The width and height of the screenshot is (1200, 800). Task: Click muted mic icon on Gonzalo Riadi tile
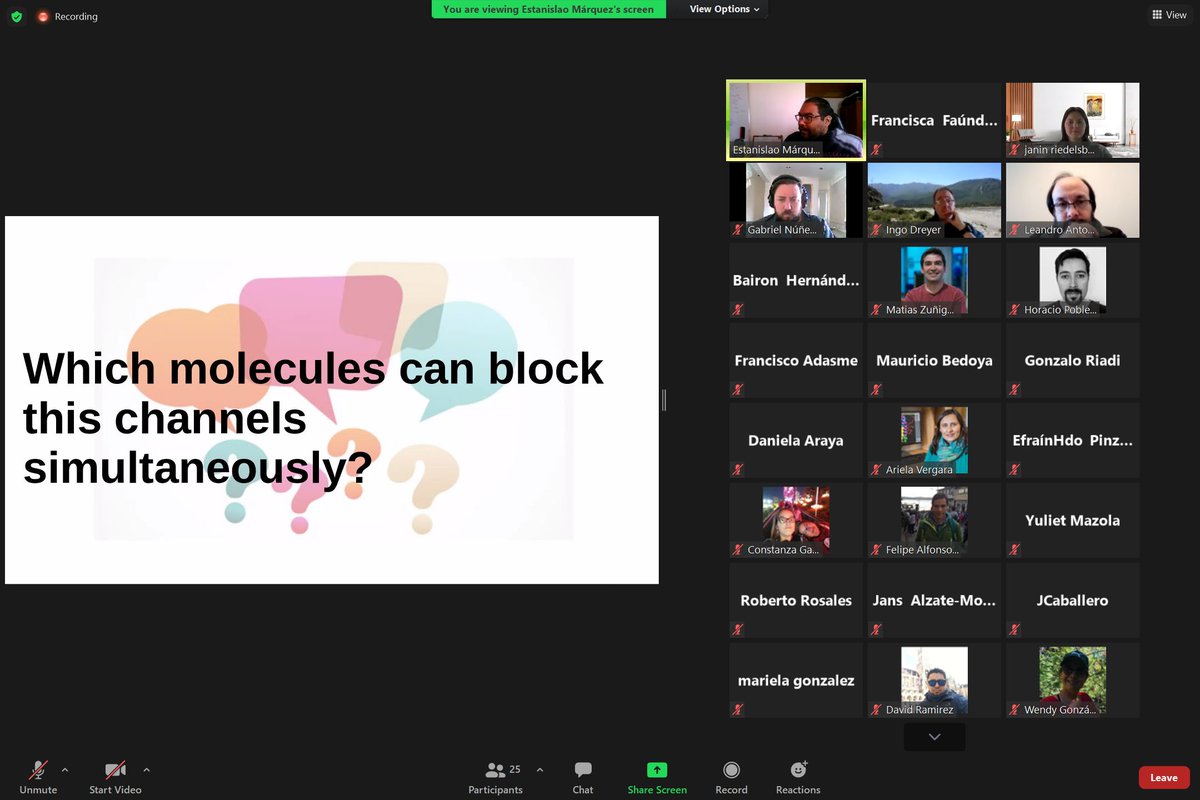coord(1014,389)
